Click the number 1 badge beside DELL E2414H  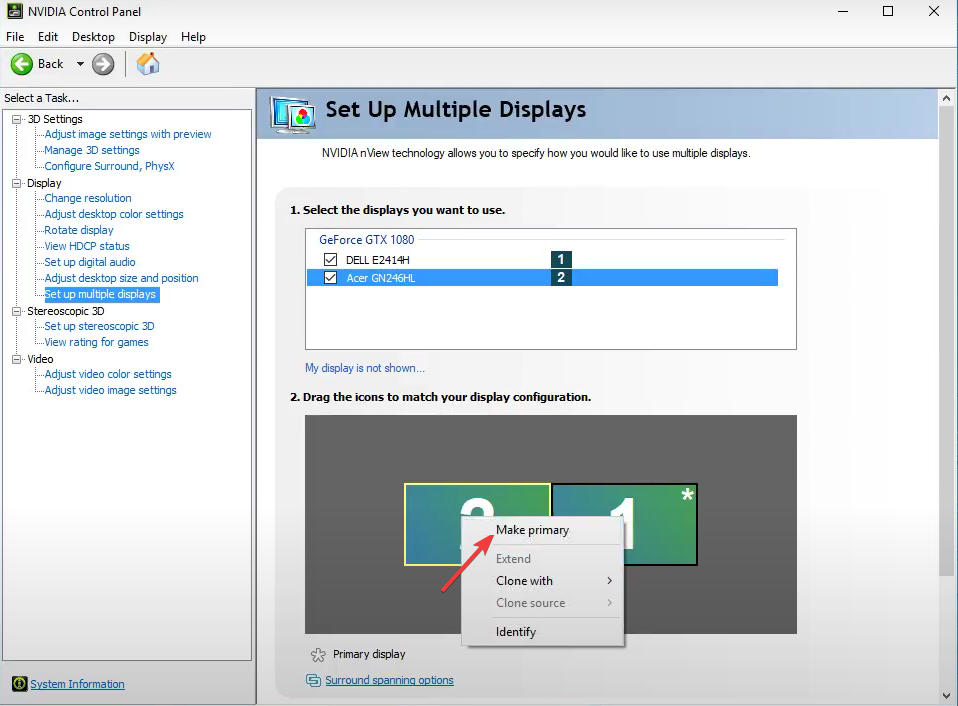tap(561, 260)
